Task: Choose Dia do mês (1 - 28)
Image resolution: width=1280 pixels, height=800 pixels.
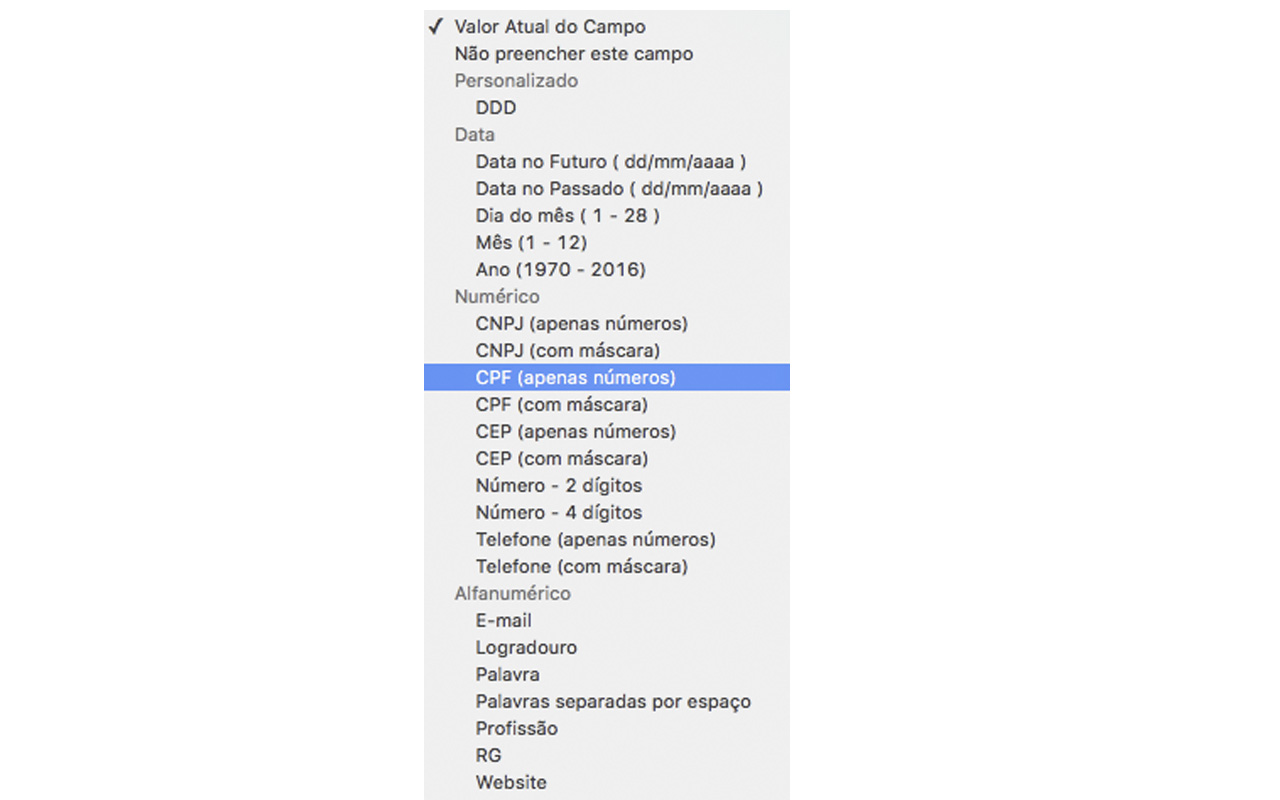Action: coord(567,216)
